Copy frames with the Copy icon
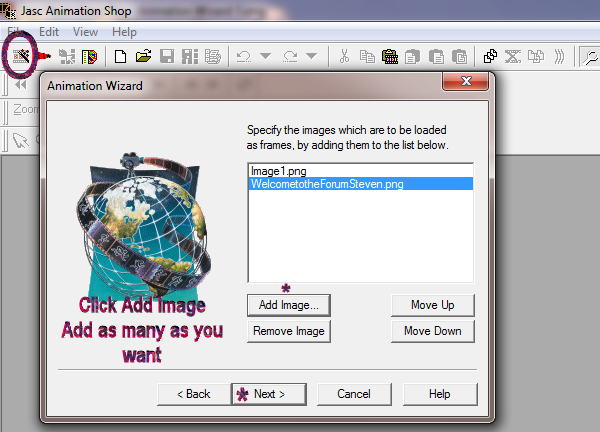This screenshot has width=600, height=432. click(367, 57)
